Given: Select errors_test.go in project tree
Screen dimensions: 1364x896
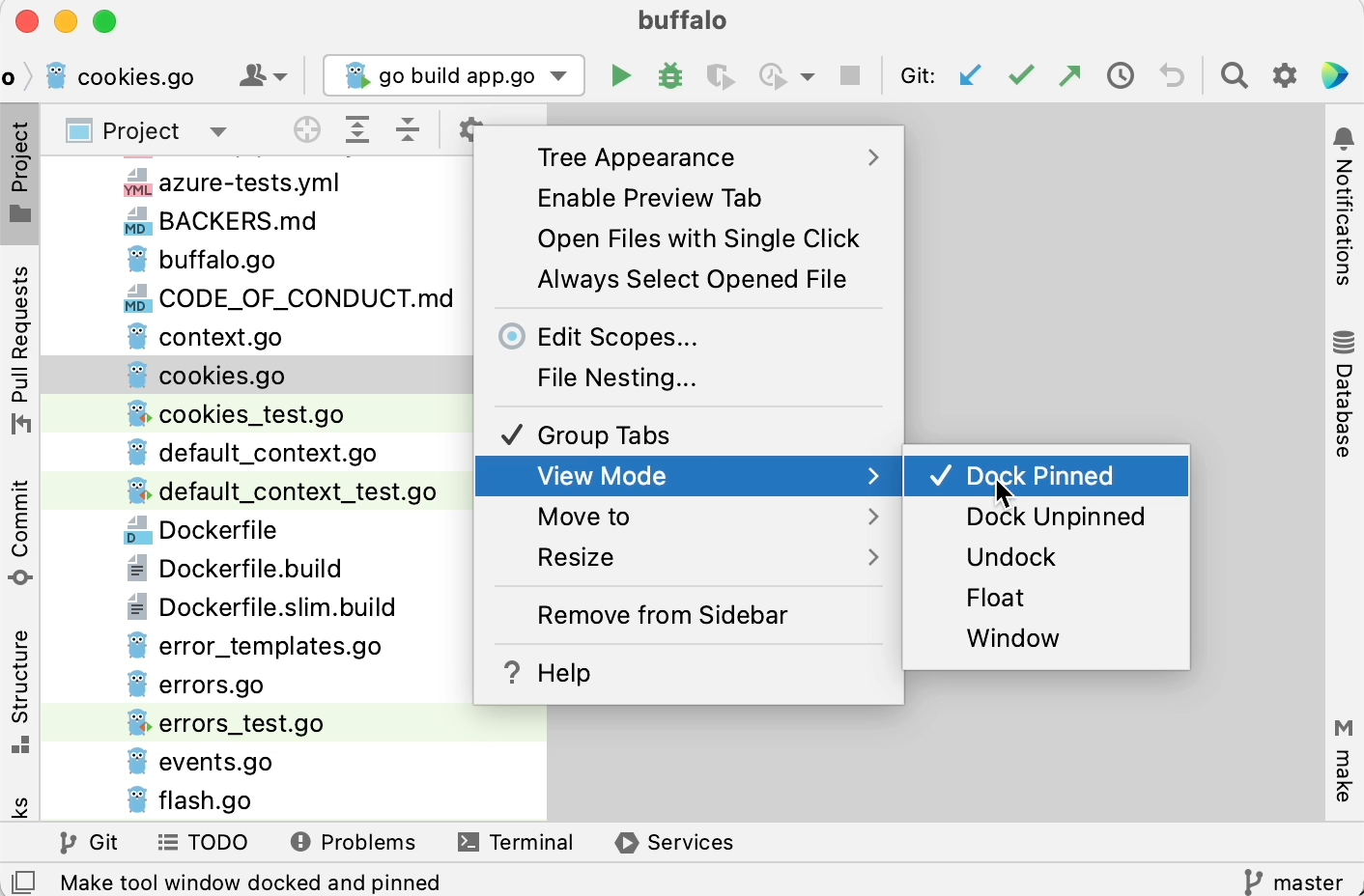Looking at the screenshot, I should pyautogui.click(x=241, y=723).
